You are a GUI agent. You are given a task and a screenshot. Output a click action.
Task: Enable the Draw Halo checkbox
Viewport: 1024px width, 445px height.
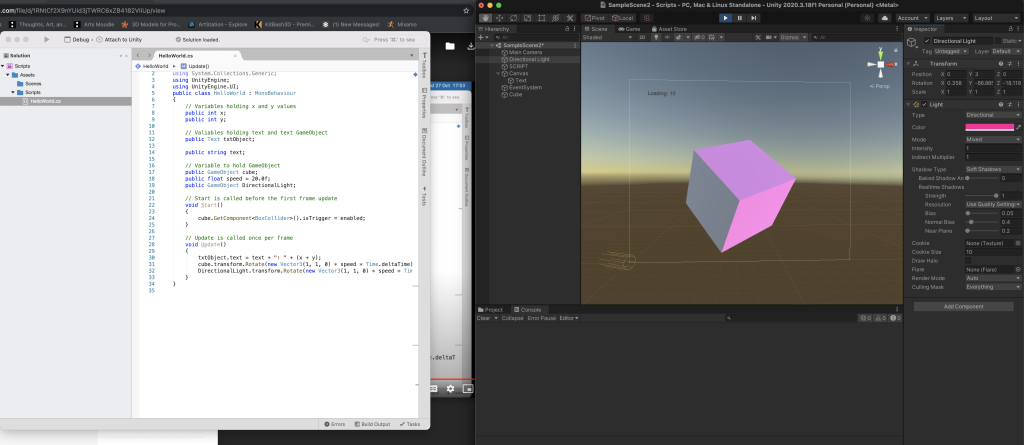[968, 260]
